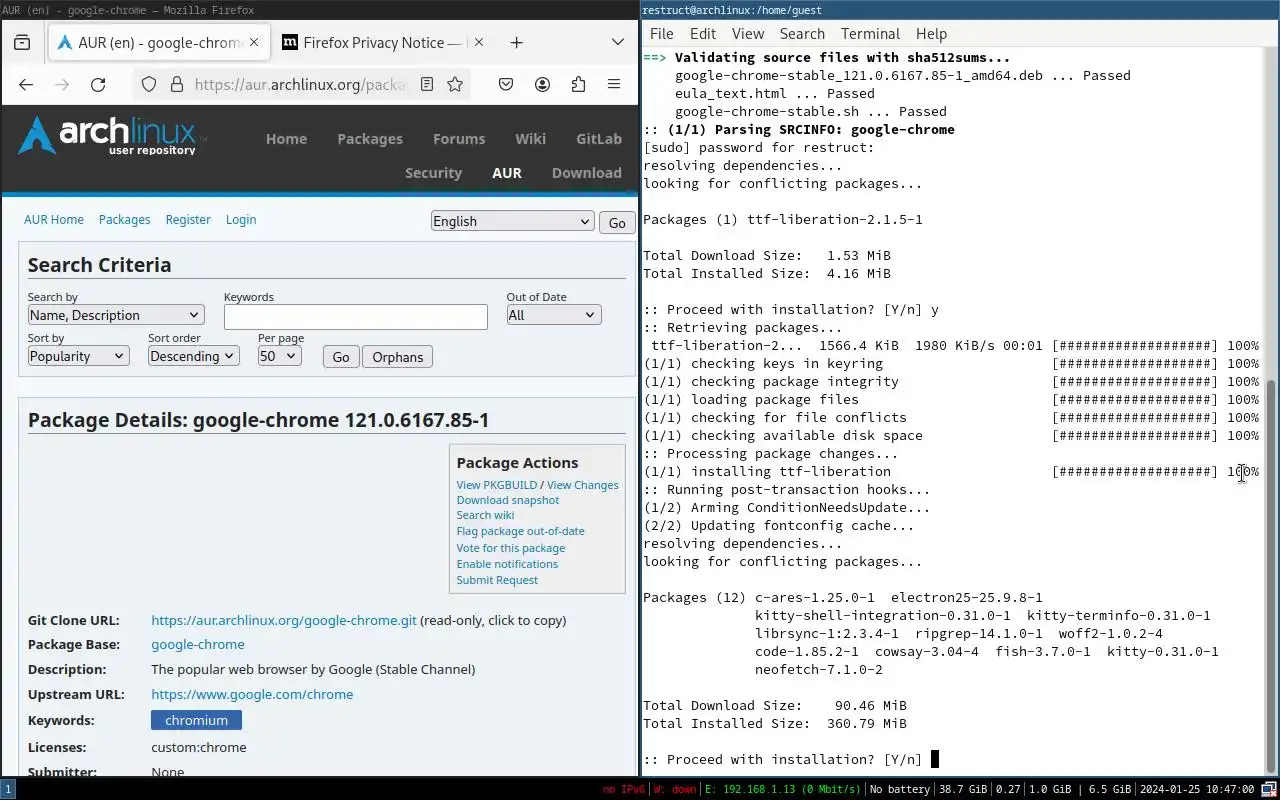Open google-chrome Package Base link

click(198, 645)
